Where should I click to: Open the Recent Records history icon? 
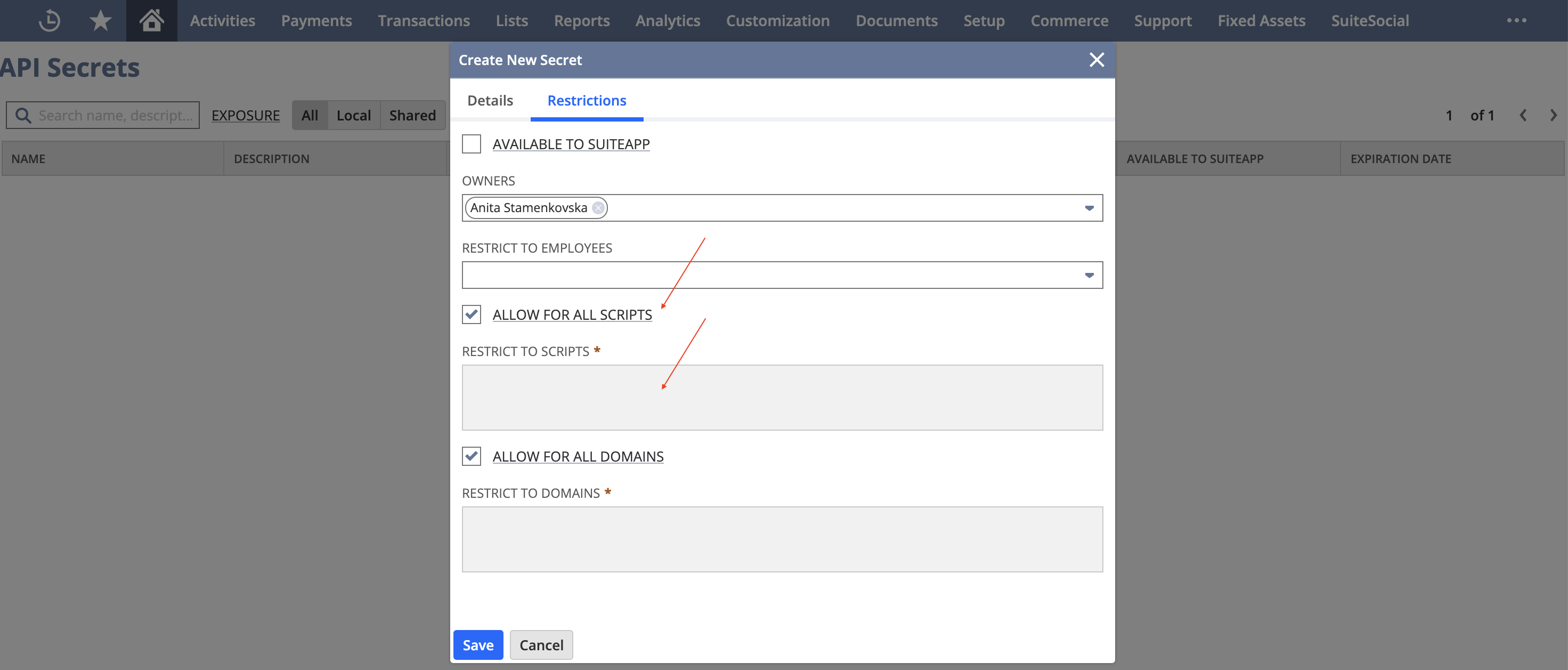tap(50, 21)
